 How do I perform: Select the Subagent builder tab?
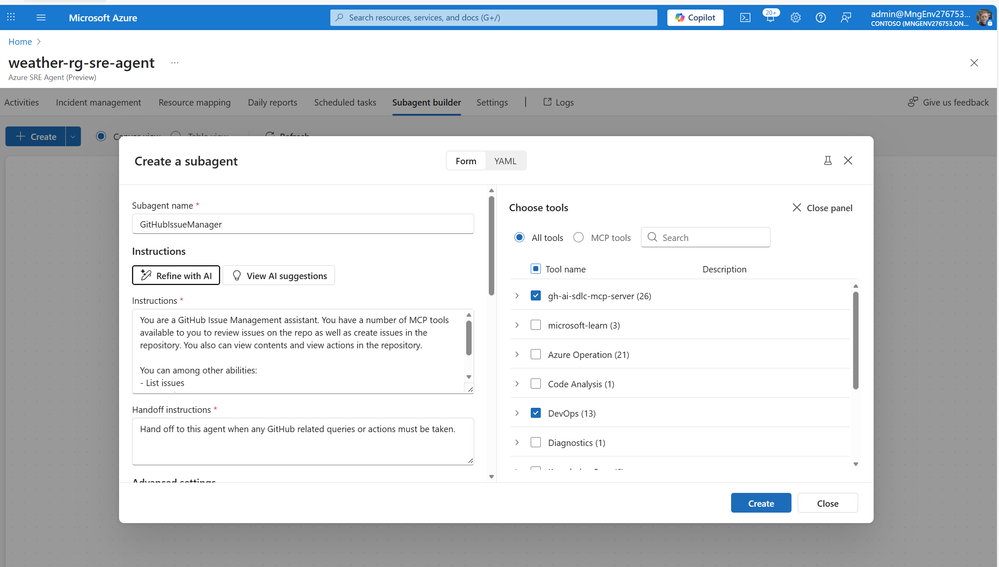pyautogui.click(x=426, y=102)
